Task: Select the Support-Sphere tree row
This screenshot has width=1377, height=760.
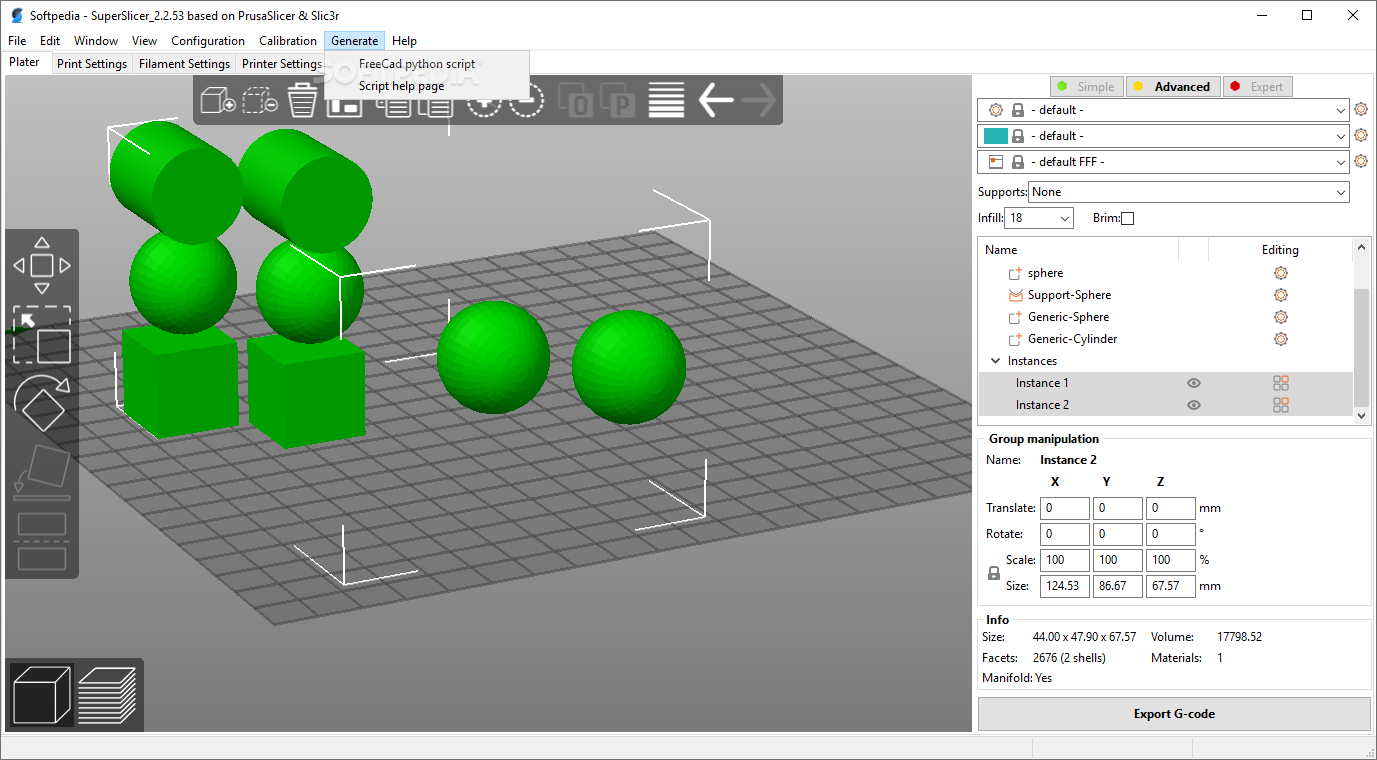Action: [x=1165, y=295]
